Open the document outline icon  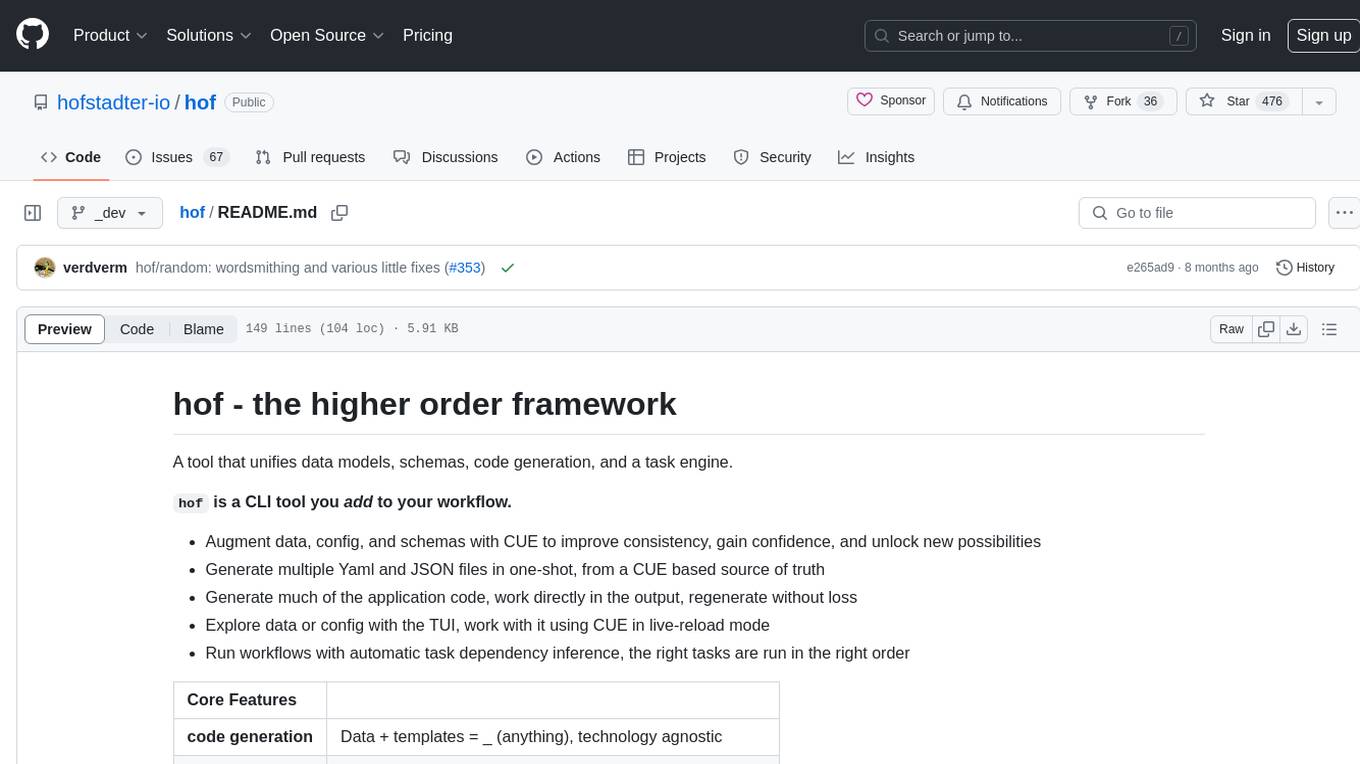(x=1329, y=329)
